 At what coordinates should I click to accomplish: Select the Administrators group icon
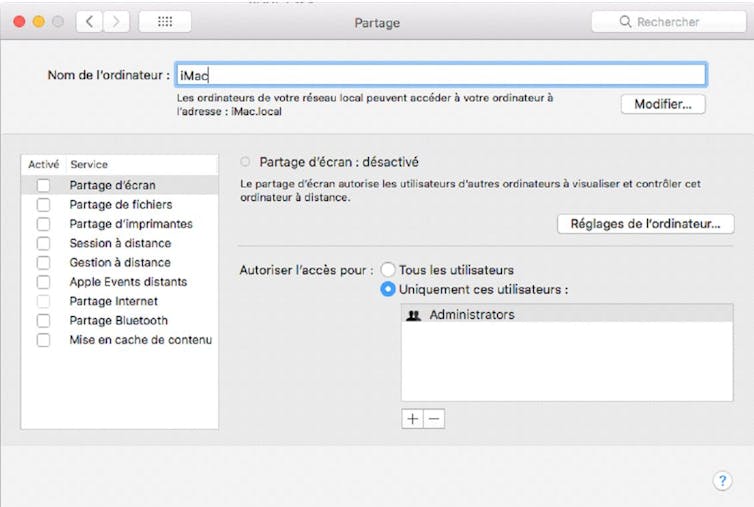tap(414, 315)
